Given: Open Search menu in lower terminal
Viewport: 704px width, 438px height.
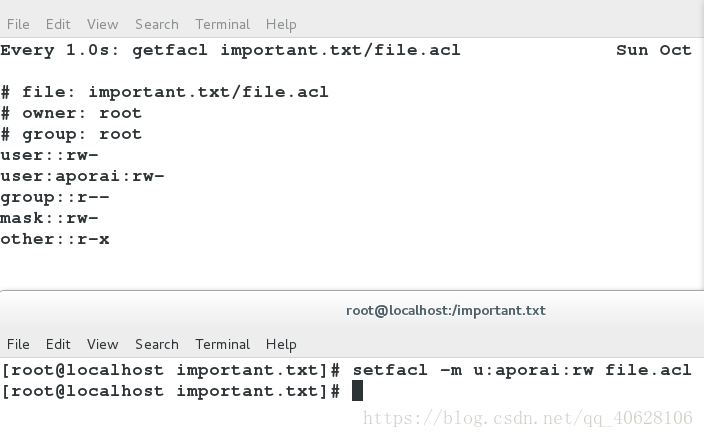Looking at the screenshot, I should [x=157, y=344].
